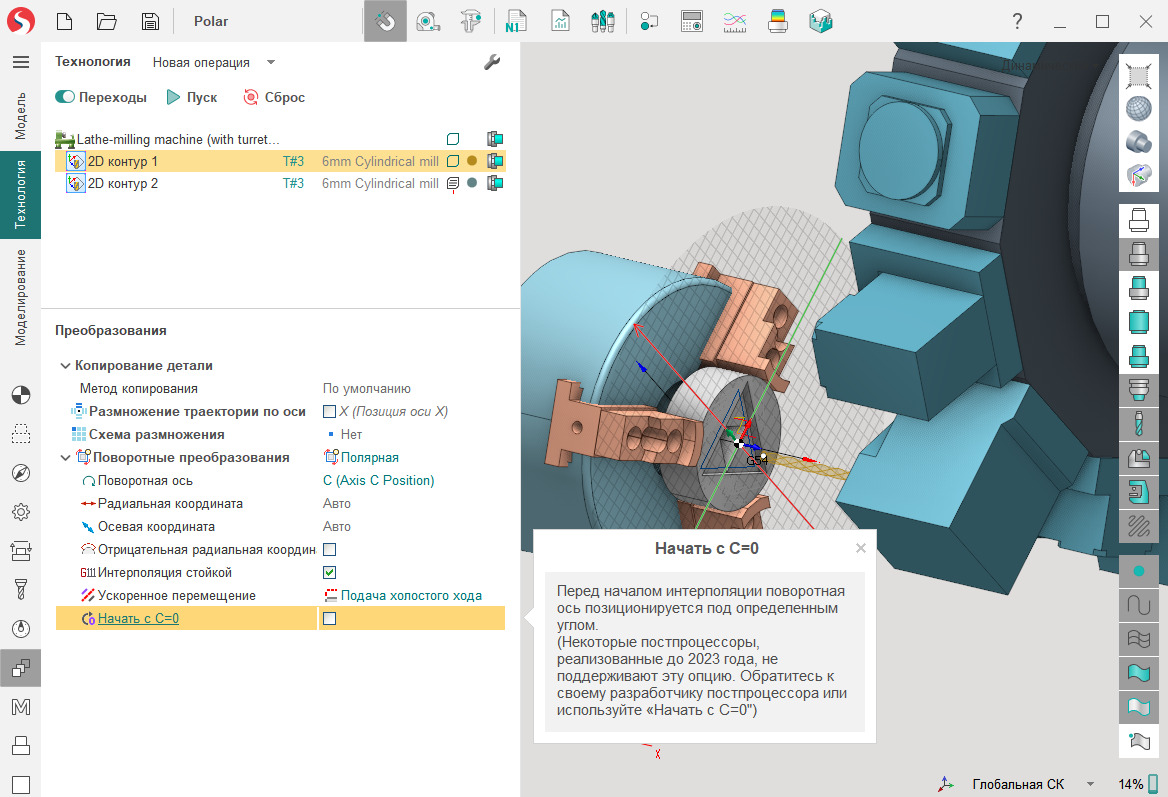Image resolution: width=1168 pixels, height=797 pixels.
Task: Select 2D контур 2 operation
Action: 122,184
